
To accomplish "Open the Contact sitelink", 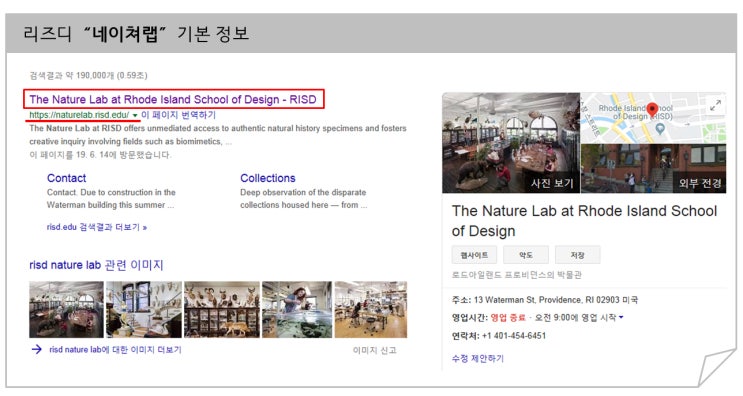I will tap(66, 178).
